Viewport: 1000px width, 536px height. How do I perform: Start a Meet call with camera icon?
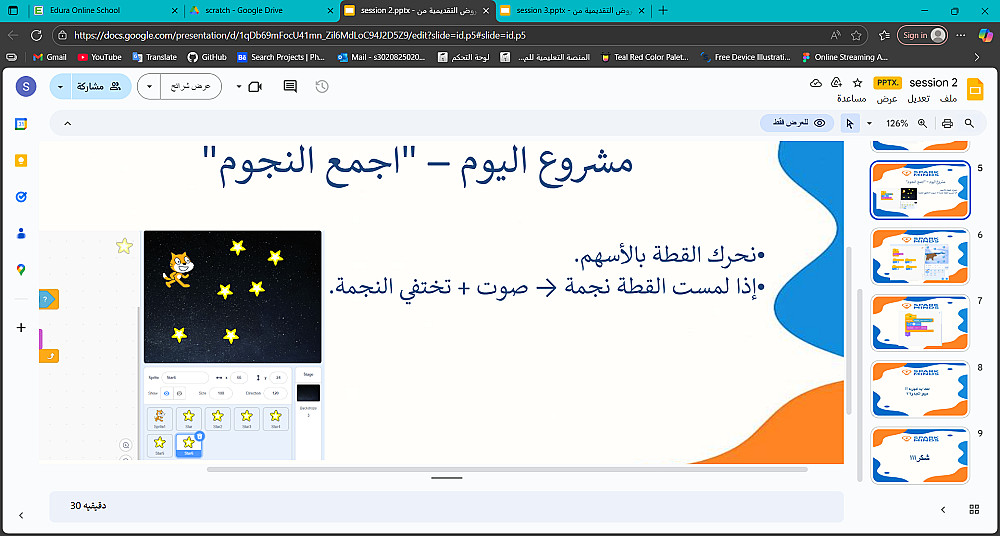(255, 86)
